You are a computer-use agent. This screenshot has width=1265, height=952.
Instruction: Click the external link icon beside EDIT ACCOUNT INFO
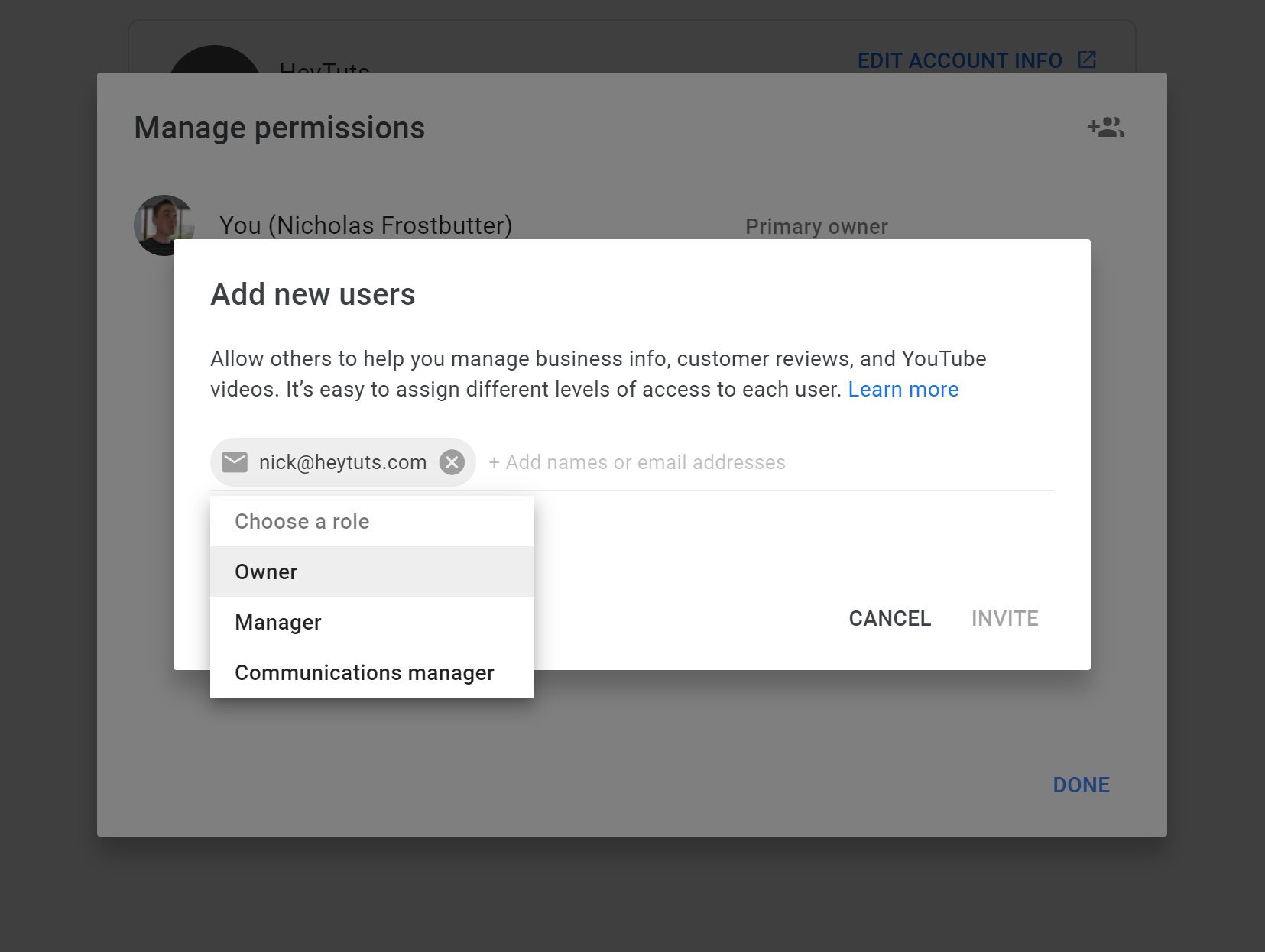[1088, 60]
